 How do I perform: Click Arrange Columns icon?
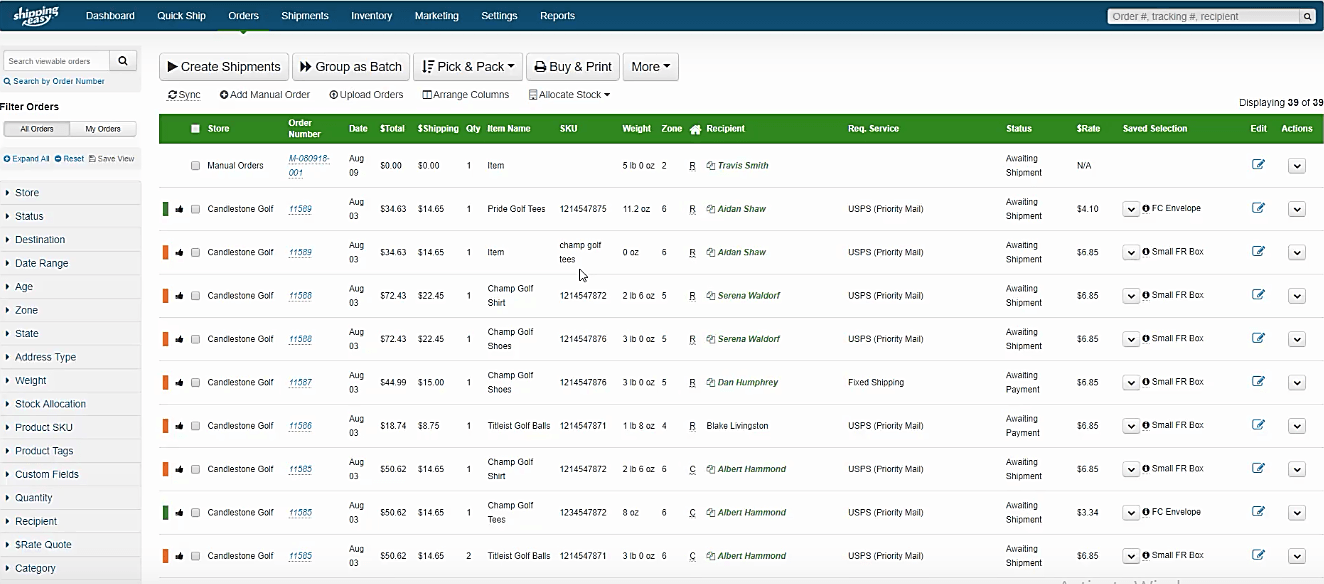(427, 95)
